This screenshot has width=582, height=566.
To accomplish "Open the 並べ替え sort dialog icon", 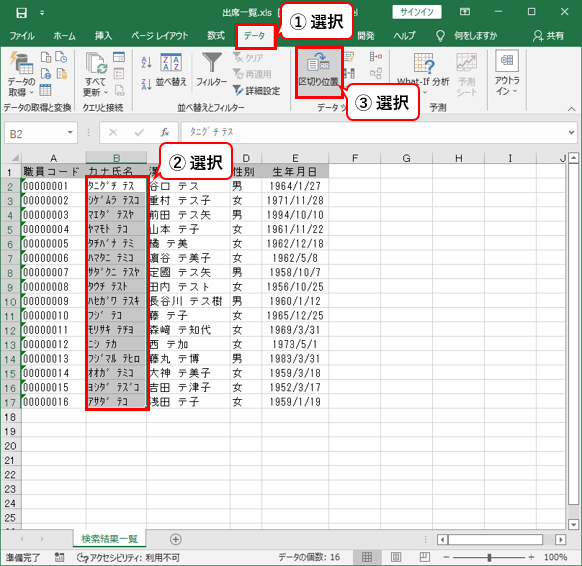I will pos(171,62).
